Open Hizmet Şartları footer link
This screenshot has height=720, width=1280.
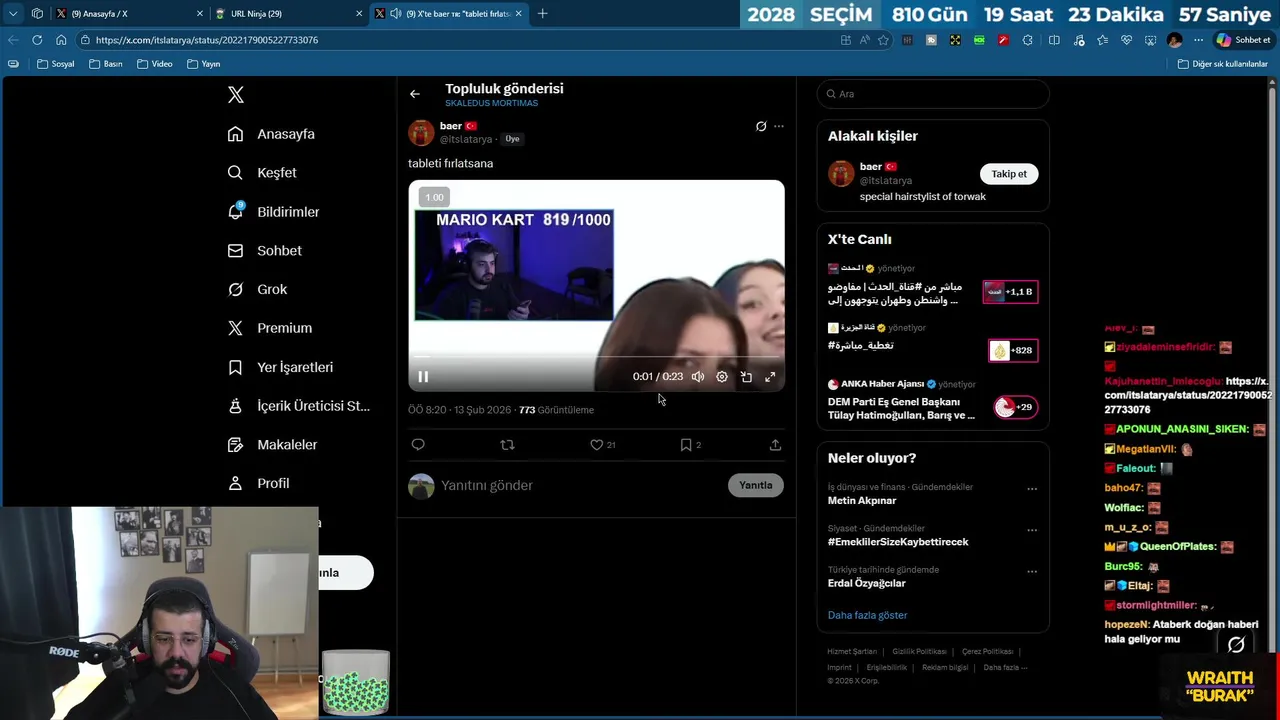852,652
